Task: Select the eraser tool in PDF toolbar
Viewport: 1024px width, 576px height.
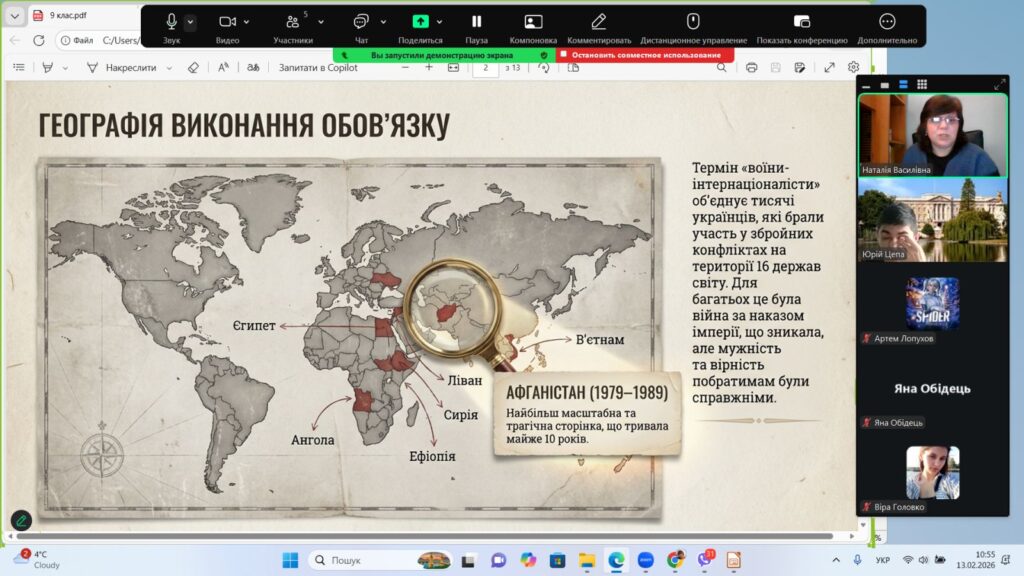Action: click(194, 67)
